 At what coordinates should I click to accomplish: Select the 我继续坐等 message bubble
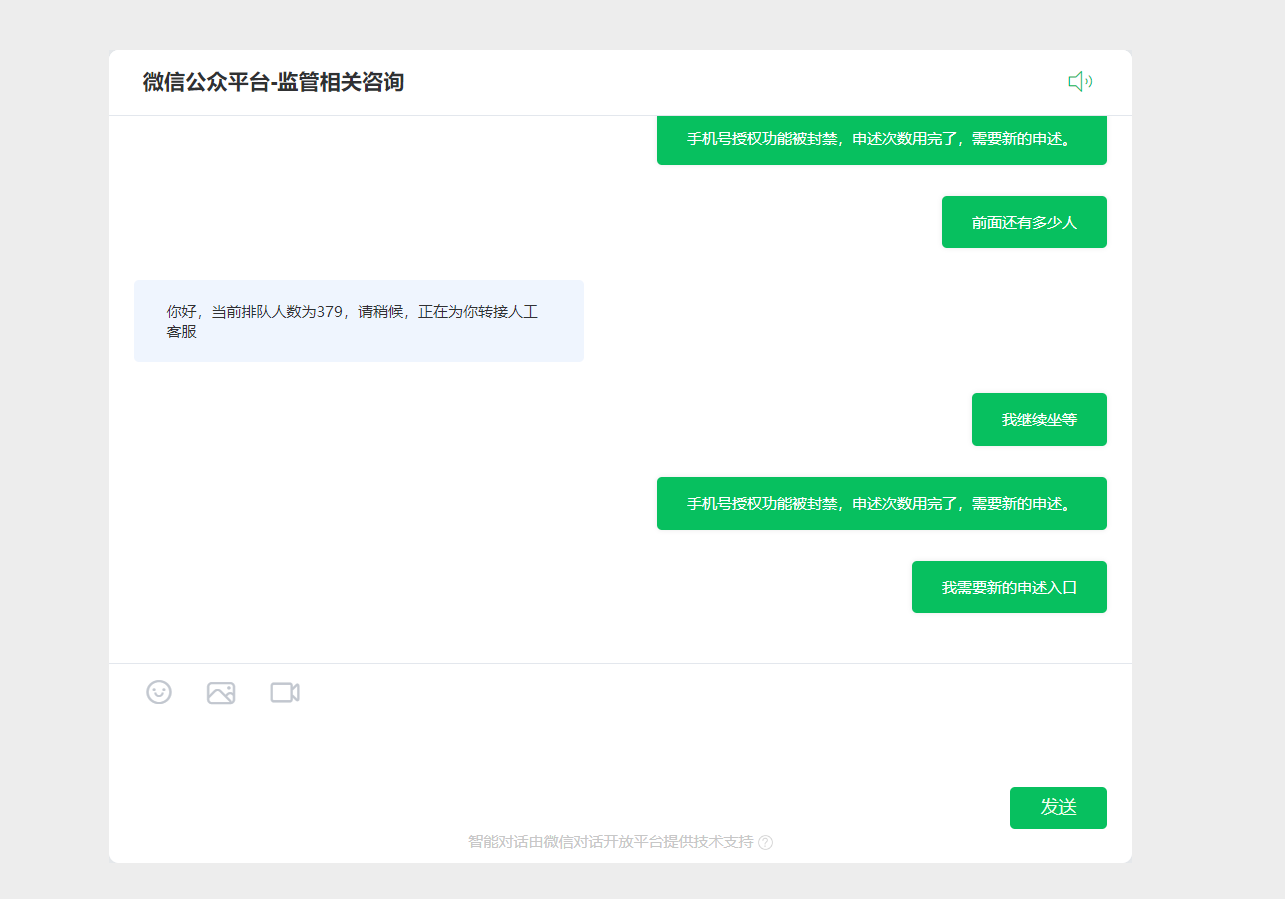click(x=1039, y=419)
